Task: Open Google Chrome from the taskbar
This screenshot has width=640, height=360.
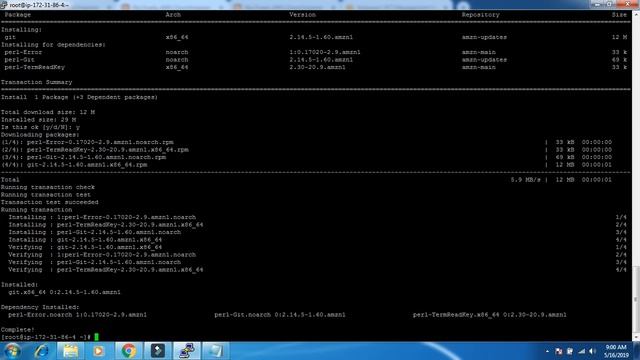Action: tap(128, 351)
